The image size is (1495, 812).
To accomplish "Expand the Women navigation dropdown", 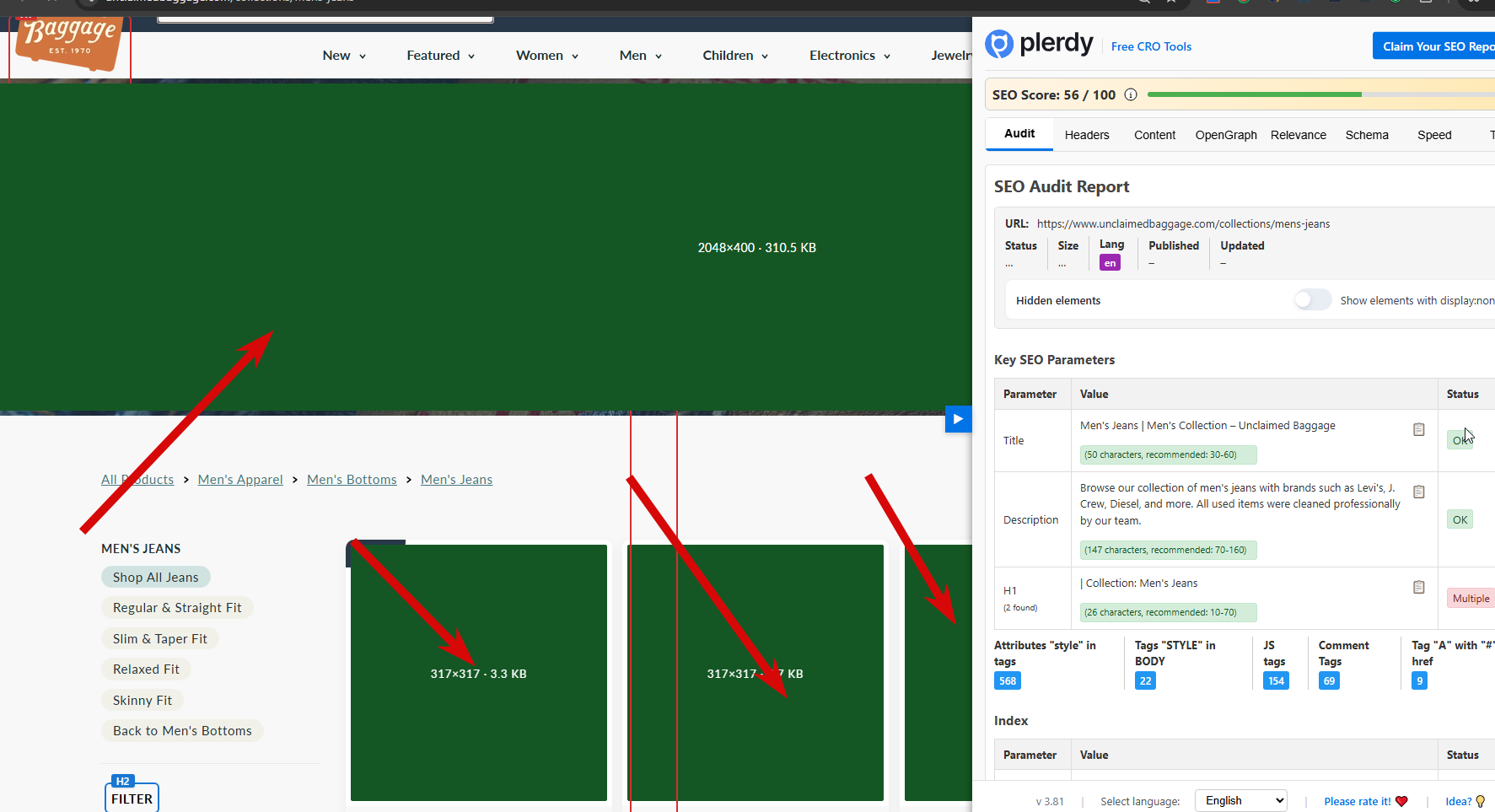I will pos(547,56).
